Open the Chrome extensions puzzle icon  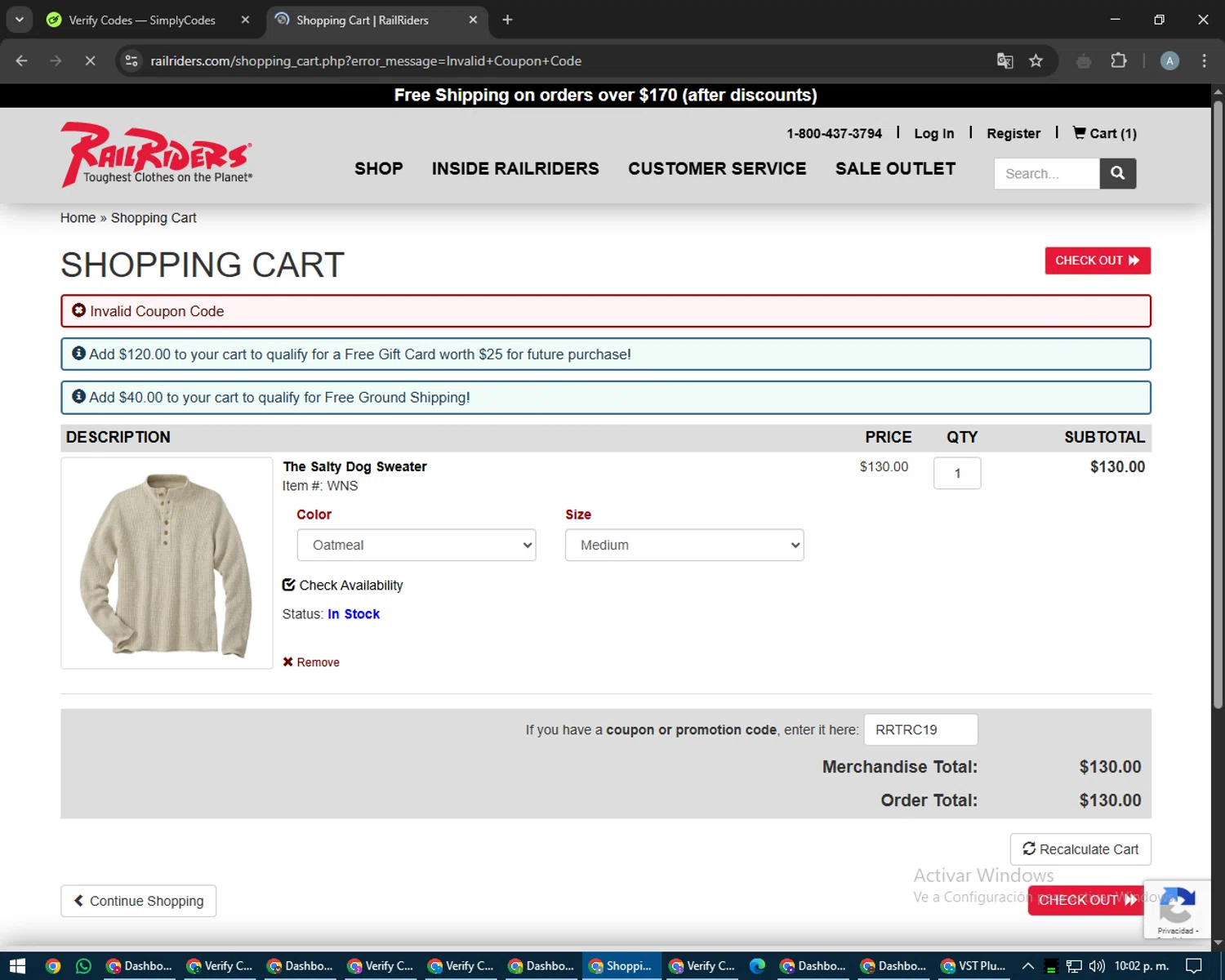tap(1119, 60)
